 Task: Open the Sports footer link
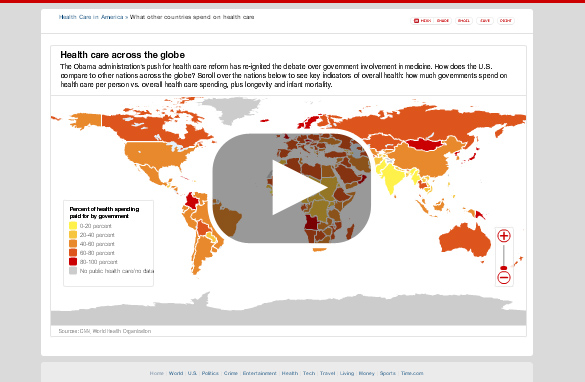pyautogui.click(x=388, y=373)
